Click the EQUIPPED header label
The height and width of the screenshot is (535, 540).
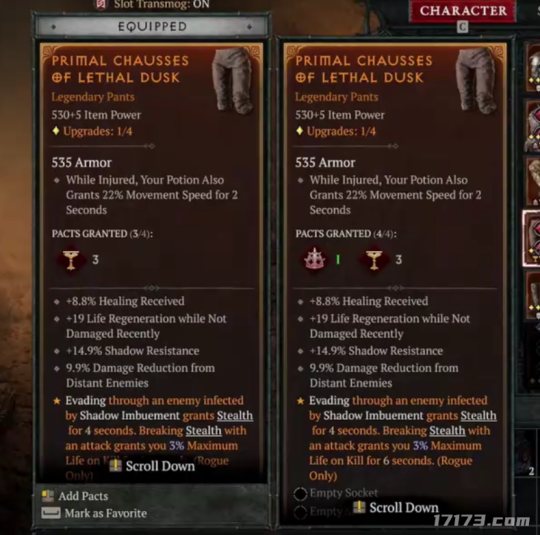coord(152,27)
